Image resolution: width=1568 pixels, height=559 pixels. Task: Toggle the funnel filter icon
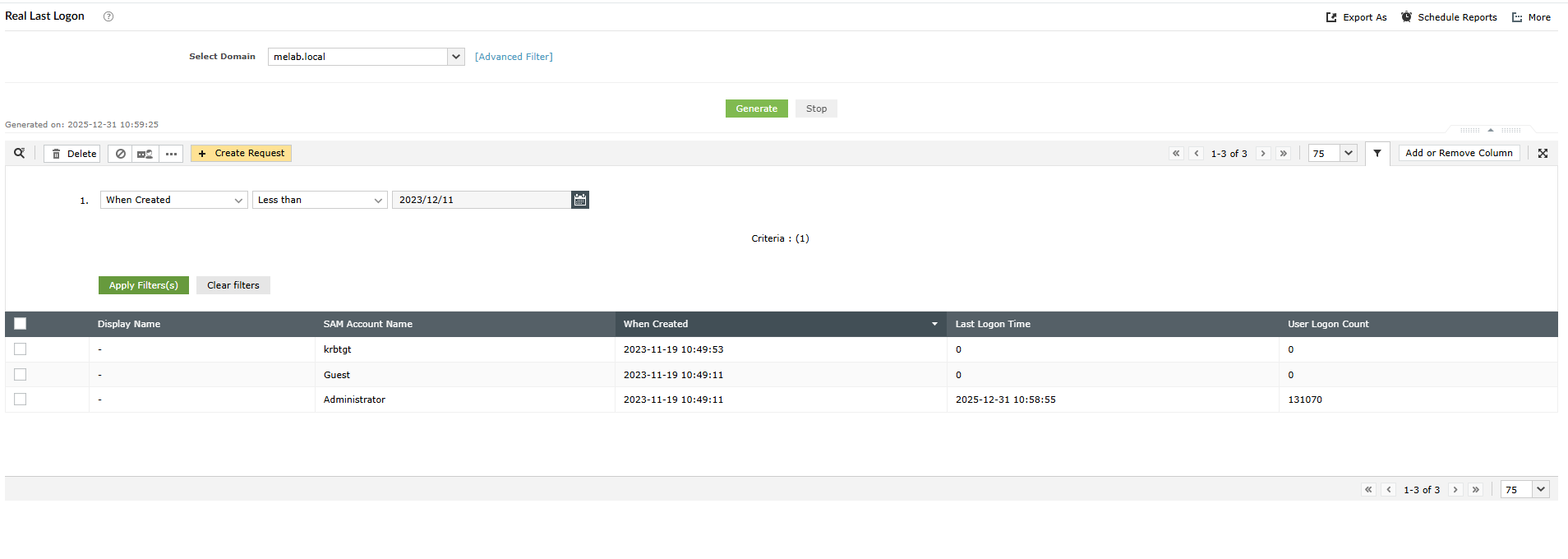point(1377,154)
